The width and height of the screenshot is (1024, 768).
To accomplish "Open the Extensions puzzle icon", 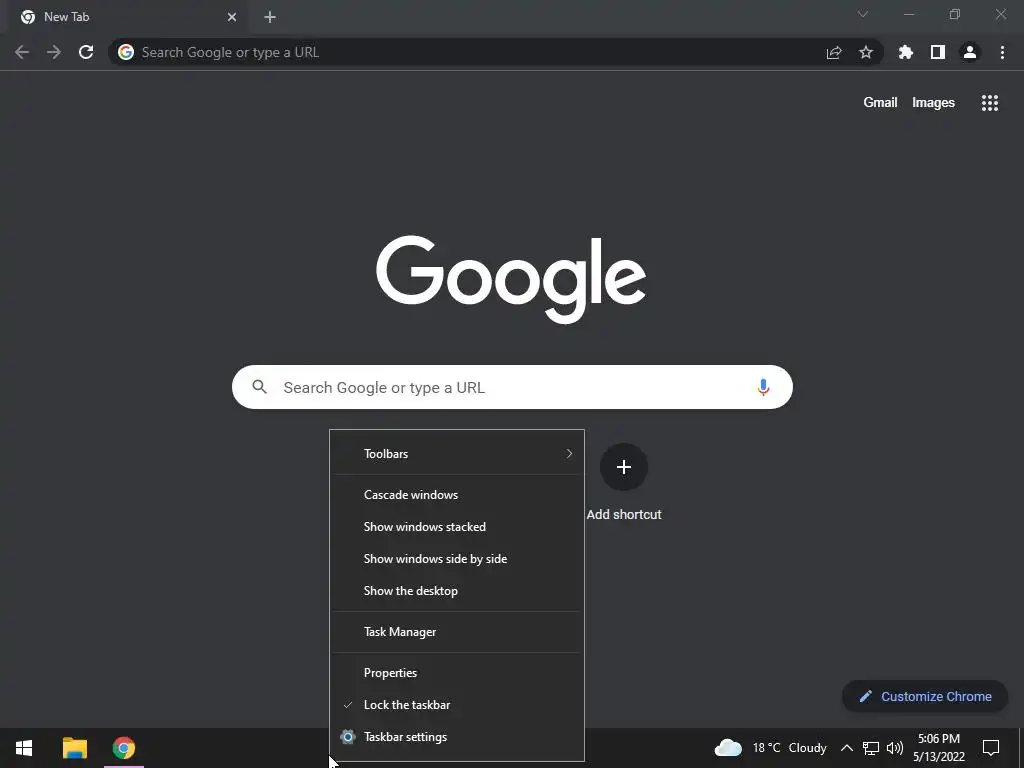I will click(906, 52).
